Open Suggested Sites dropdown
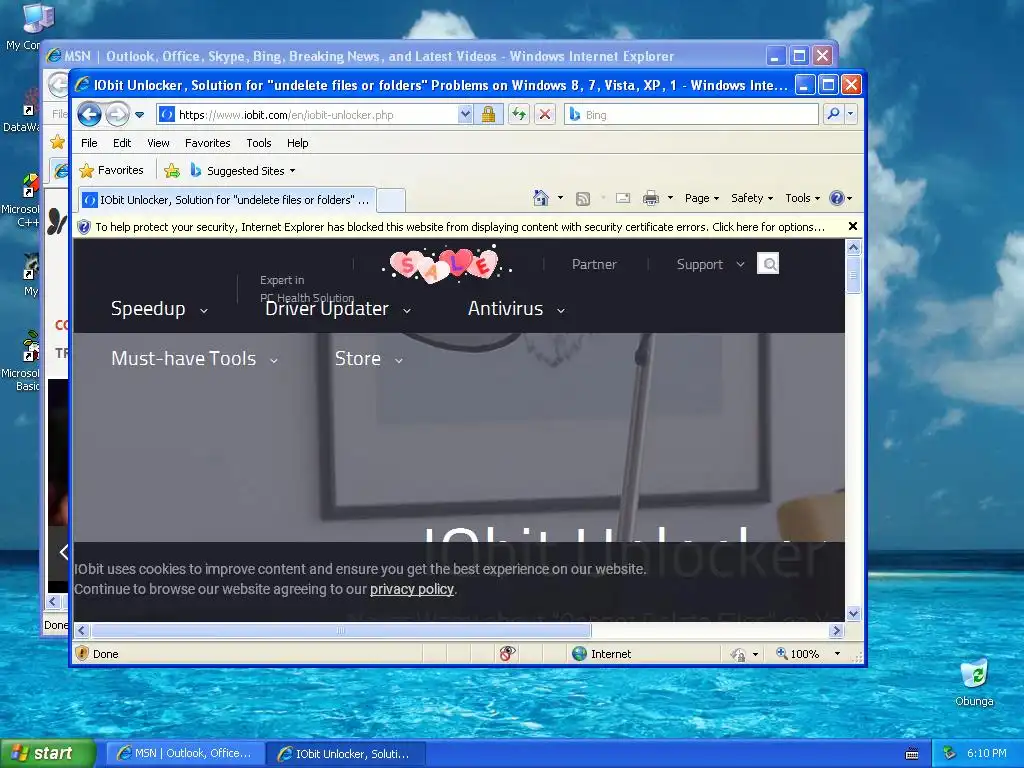 (x=242, y=171)
